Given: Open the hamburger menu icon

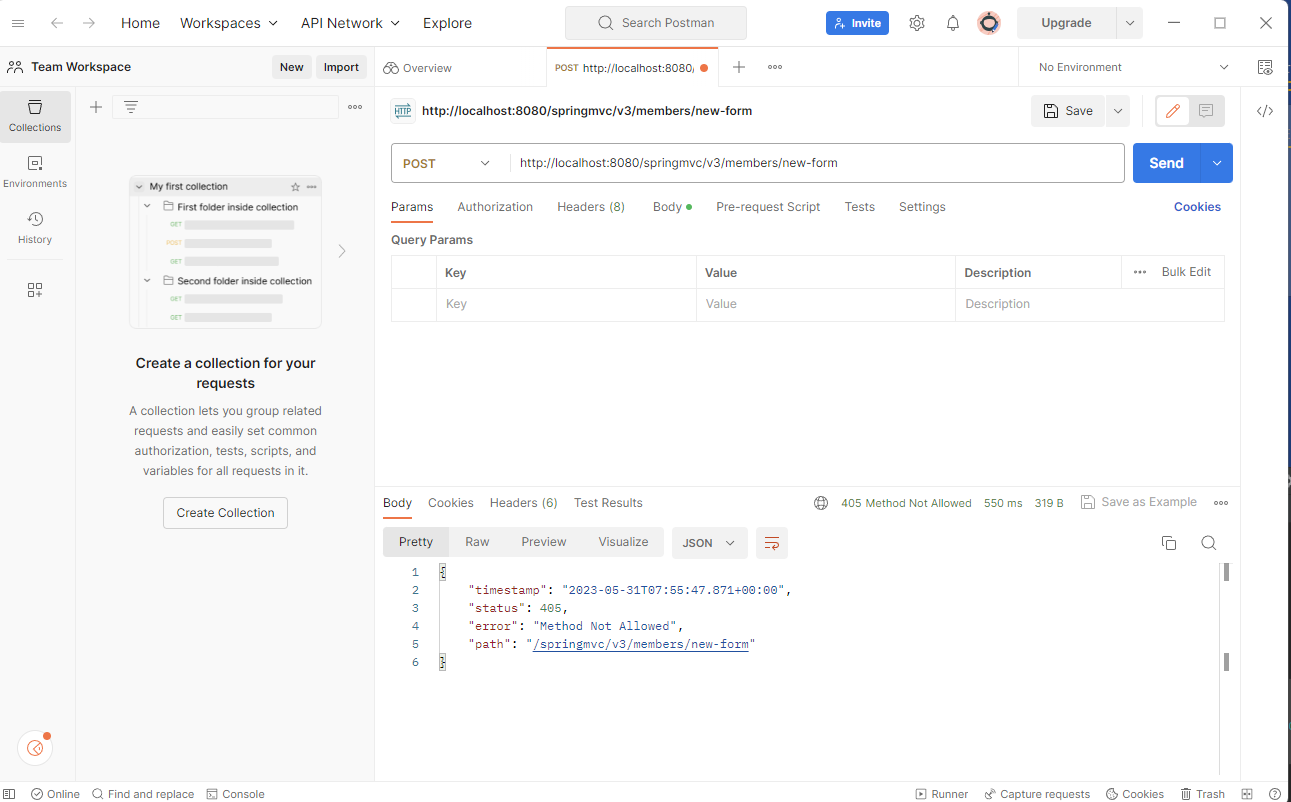Looking at the screenshot, I should [18, 23].
